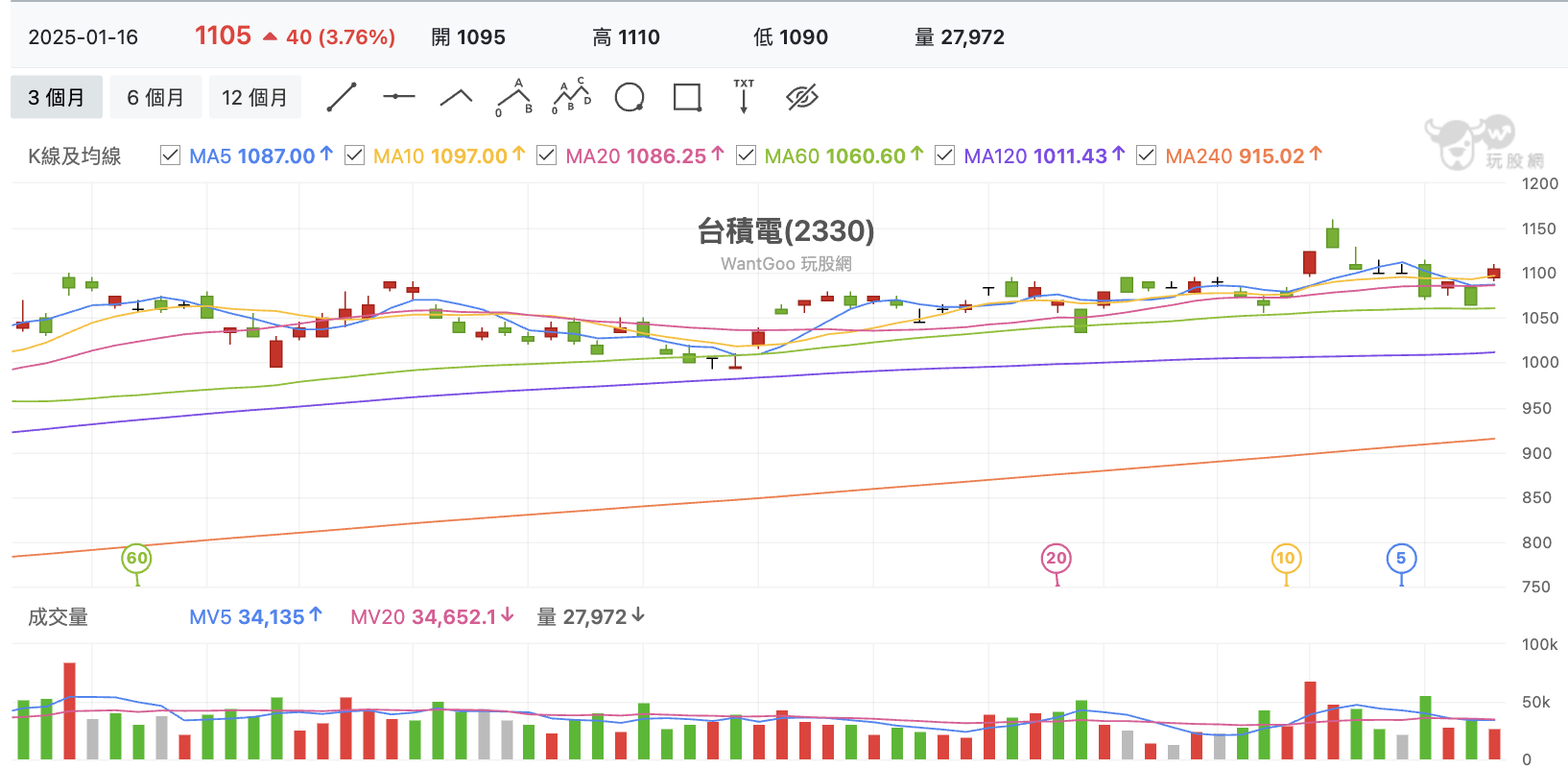The width and height of the screenshot is (1568, 768).
Task: Click the 100k volume axis label
Action: click(1540, 644)
